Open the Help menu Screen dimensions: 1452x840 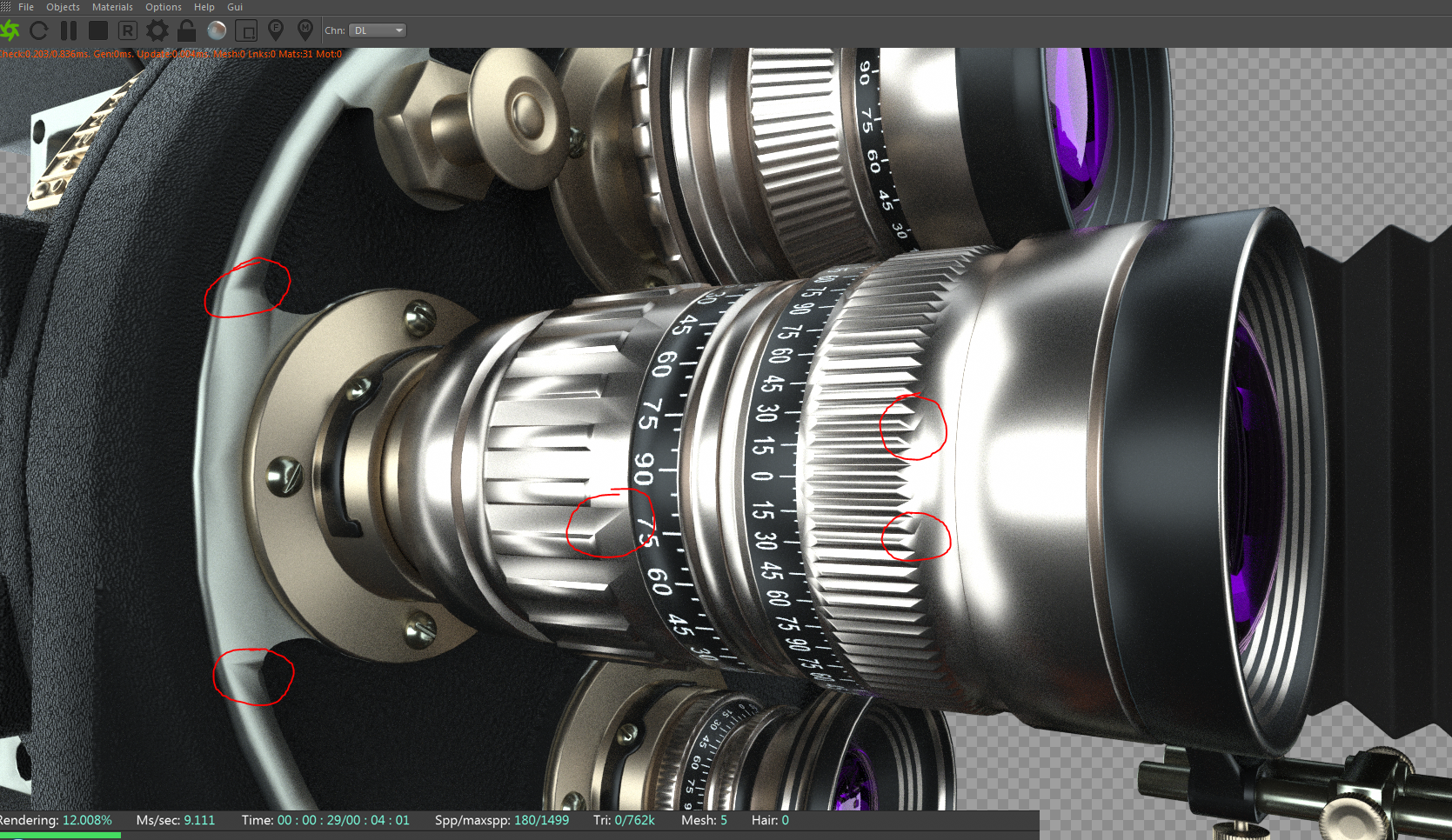pos(204,7)
